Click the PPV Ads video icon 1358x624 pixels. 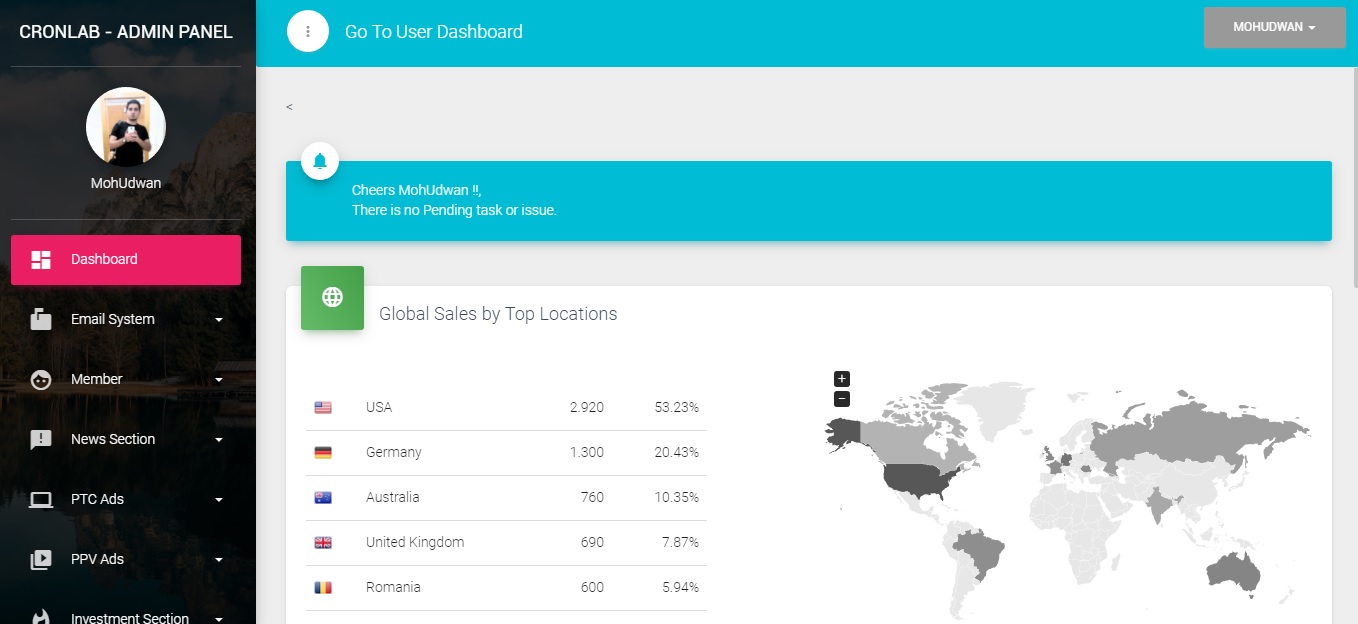click(41, 559)
